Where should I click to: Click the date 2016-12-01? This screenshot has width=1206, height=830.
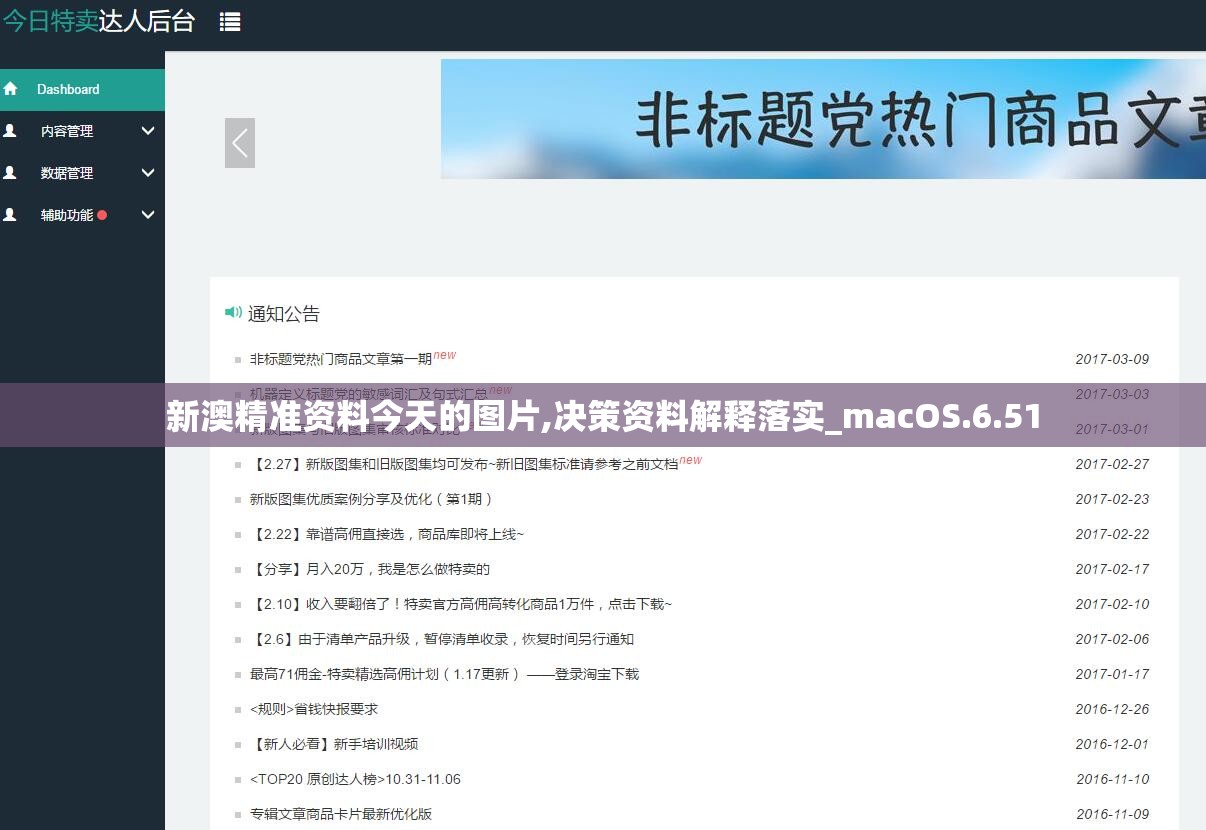[1112, 744]
